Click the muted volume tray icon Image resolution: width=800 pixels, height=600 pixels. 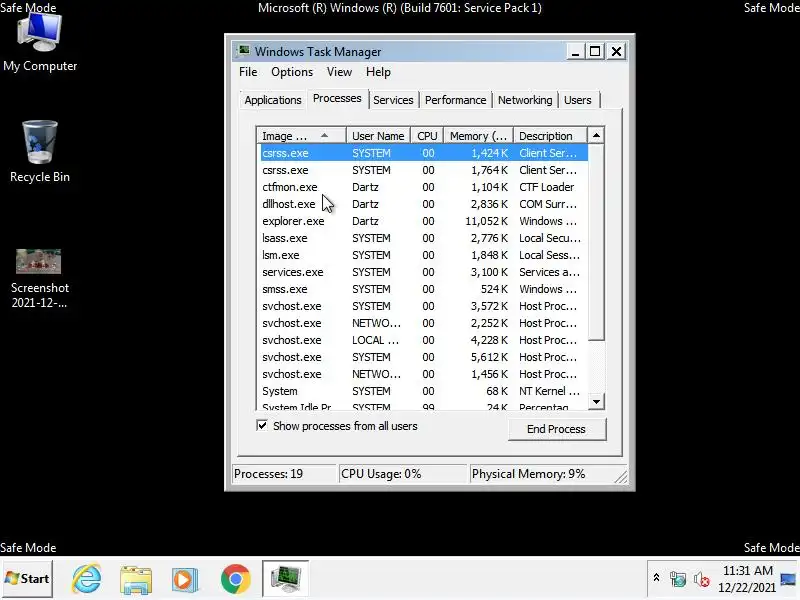[702, 579]
